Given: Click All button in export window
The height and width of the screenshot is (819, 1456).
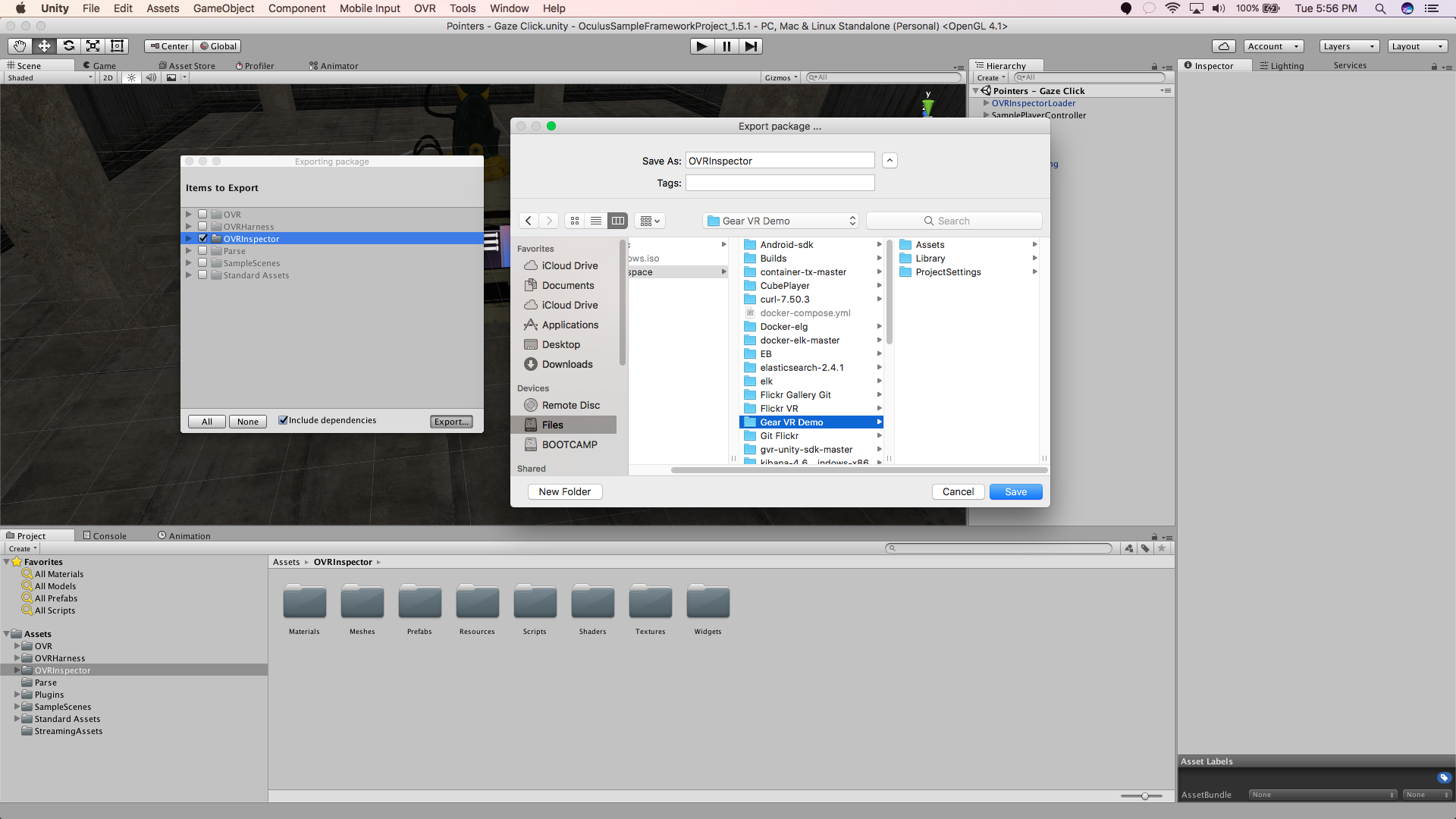Looking at the screenshot, I should 207,422.
